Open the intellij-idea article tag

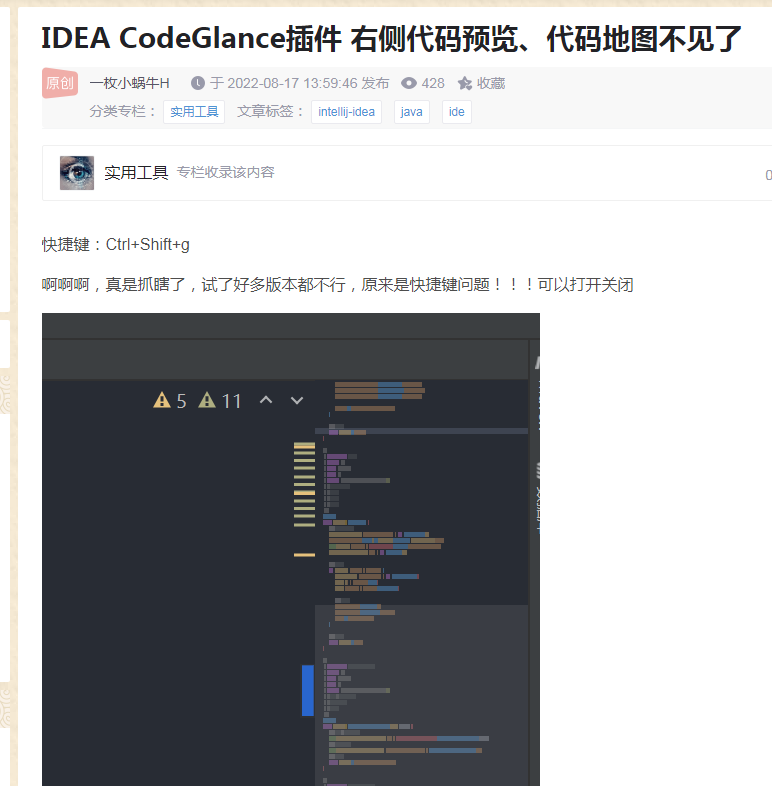coord(346,111)
